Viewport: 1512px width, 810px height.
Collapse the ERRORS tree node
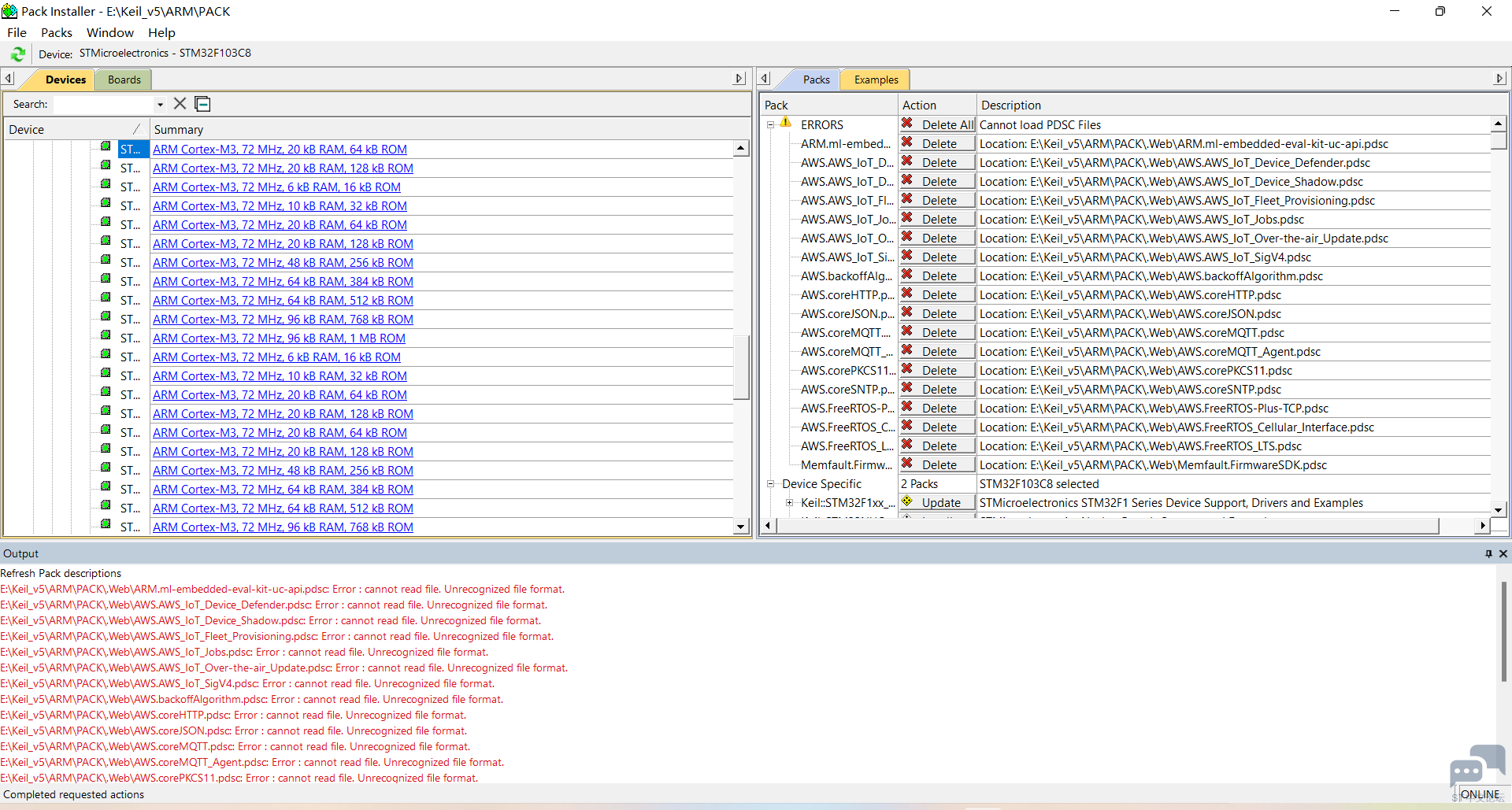[771, 124]
